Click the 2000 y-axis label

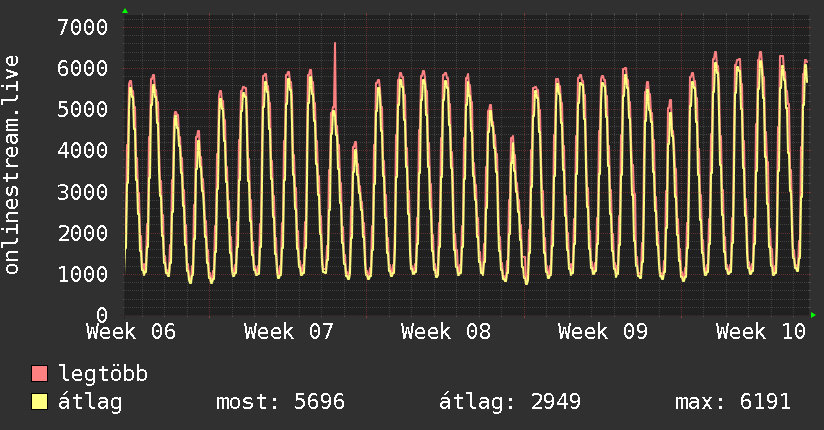(x=83, y=233)
